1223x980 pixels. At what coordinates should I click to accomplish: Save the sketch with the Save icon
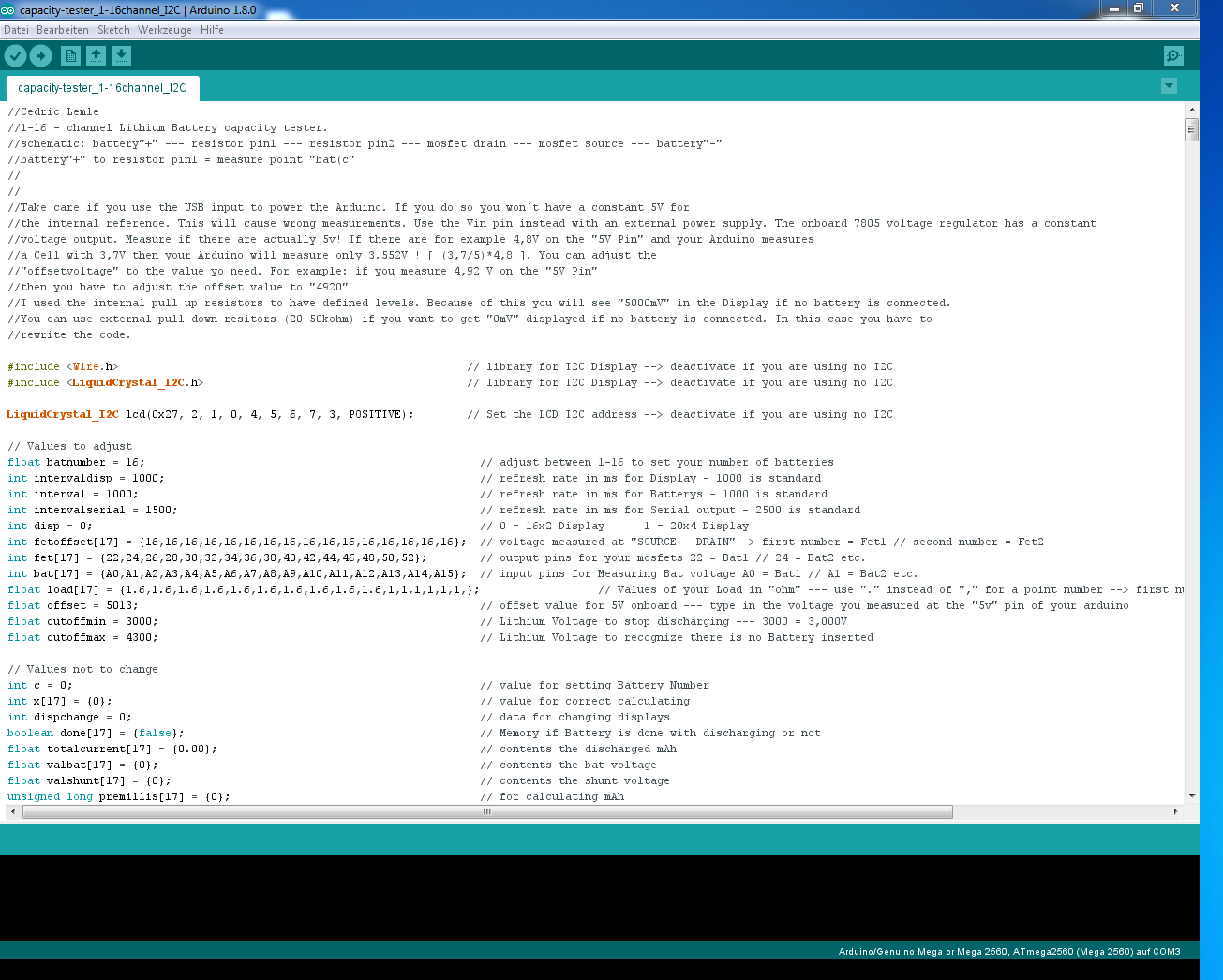click(x=121, y=56)
